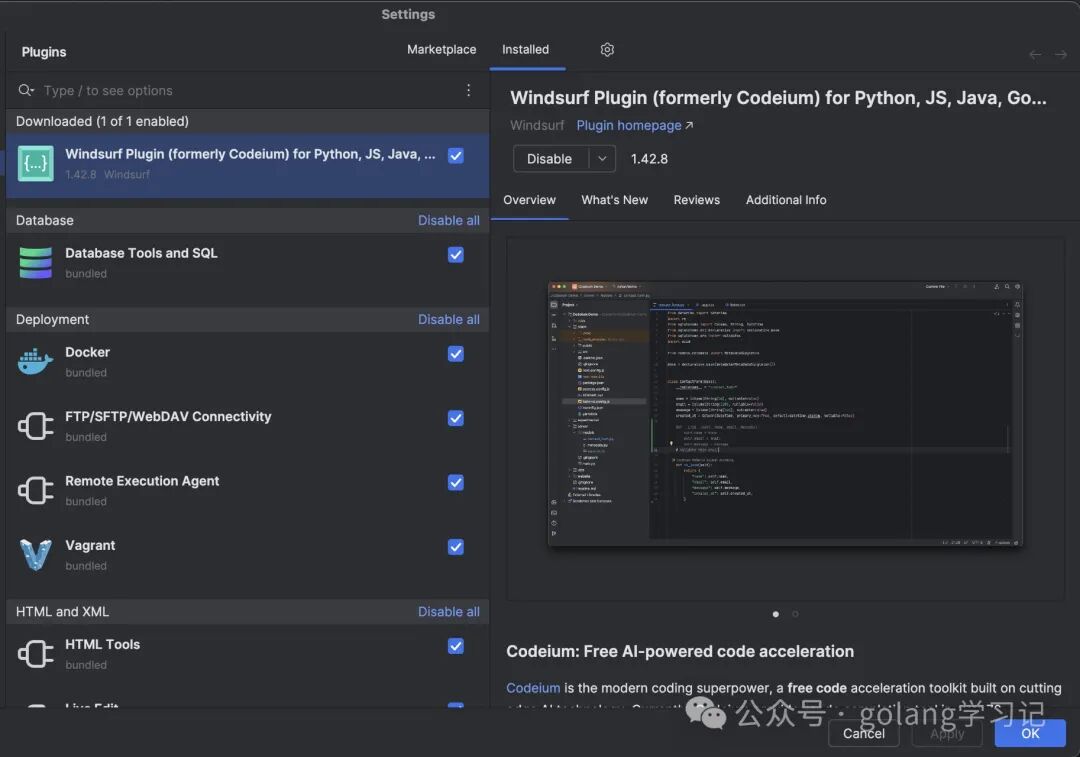Image resolution: width=1080 pixels, height=757 pixels.
Task: Click the plugins settings gear icon
Action: [x=607, y=50]
